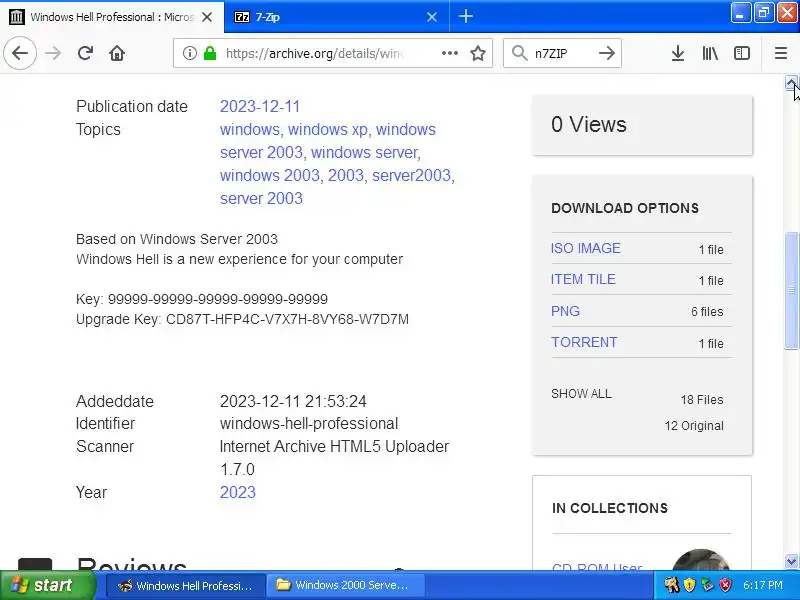Viewport: 800px width, 600px height.
Task: Click the first system tray icon
Action: point(671,585)
